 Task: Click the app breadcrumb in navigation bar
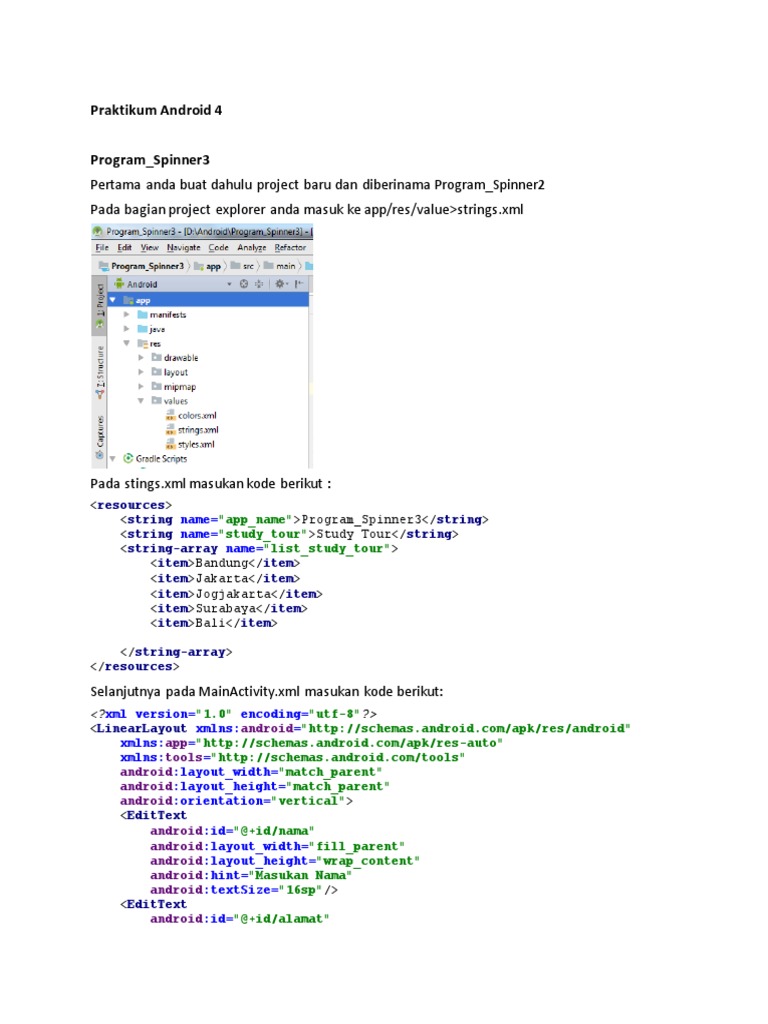207,266
